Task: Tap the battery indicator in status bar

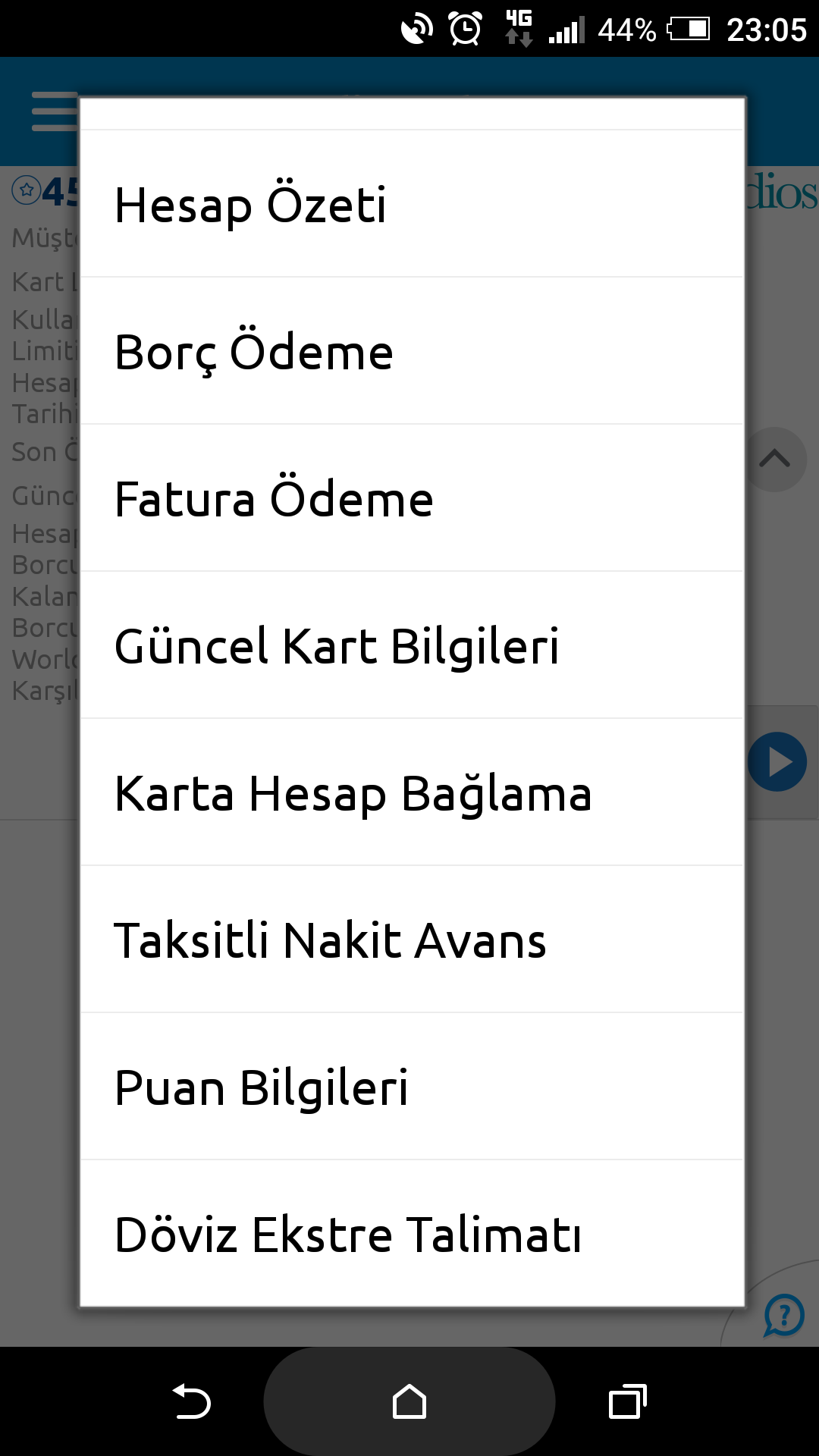Action: point(689,30)
